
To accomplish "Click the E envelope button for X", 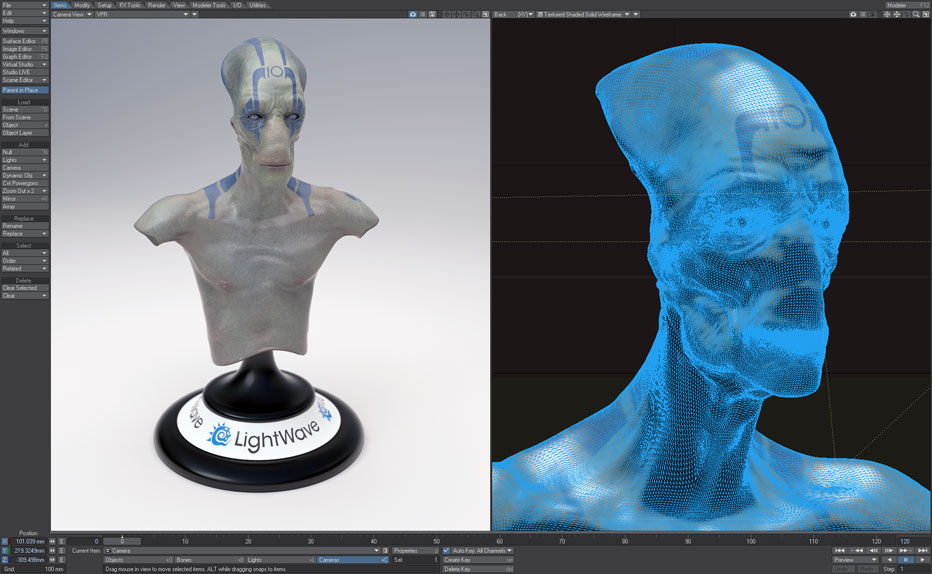I will (x=61, y=541).
